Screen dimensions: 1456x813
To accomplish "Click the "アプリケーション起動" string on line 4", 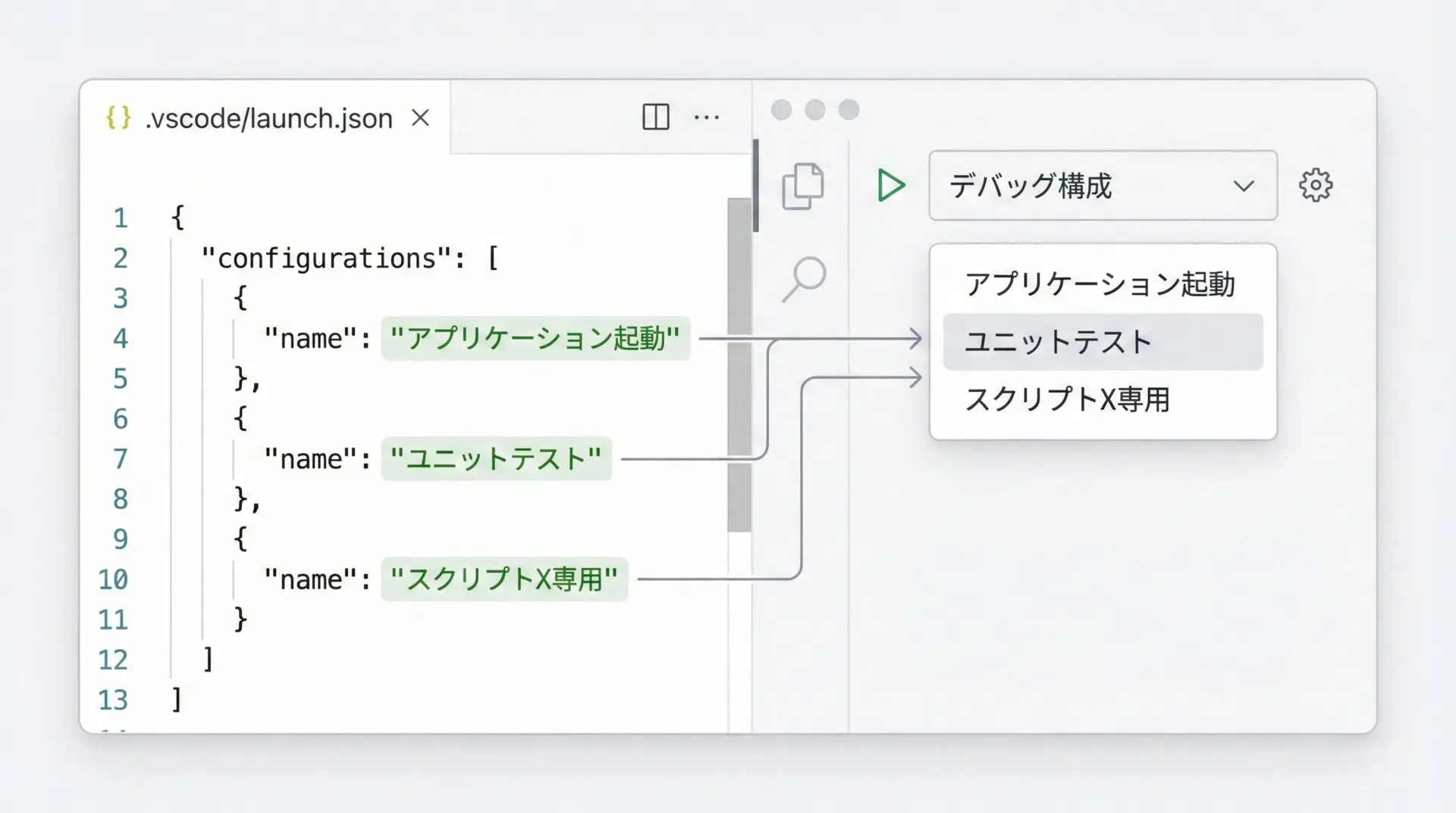I will (535, 338).
